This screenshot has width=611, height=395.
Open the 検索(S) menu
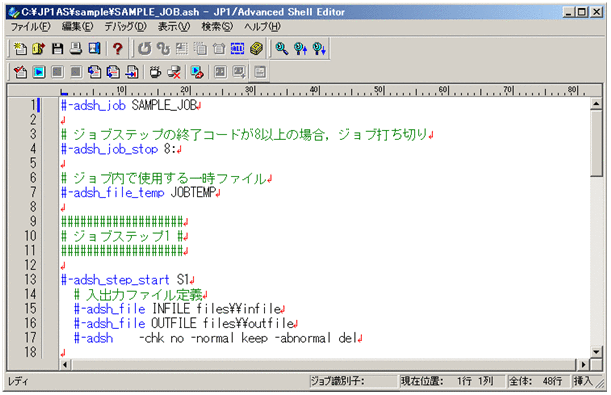217,27
